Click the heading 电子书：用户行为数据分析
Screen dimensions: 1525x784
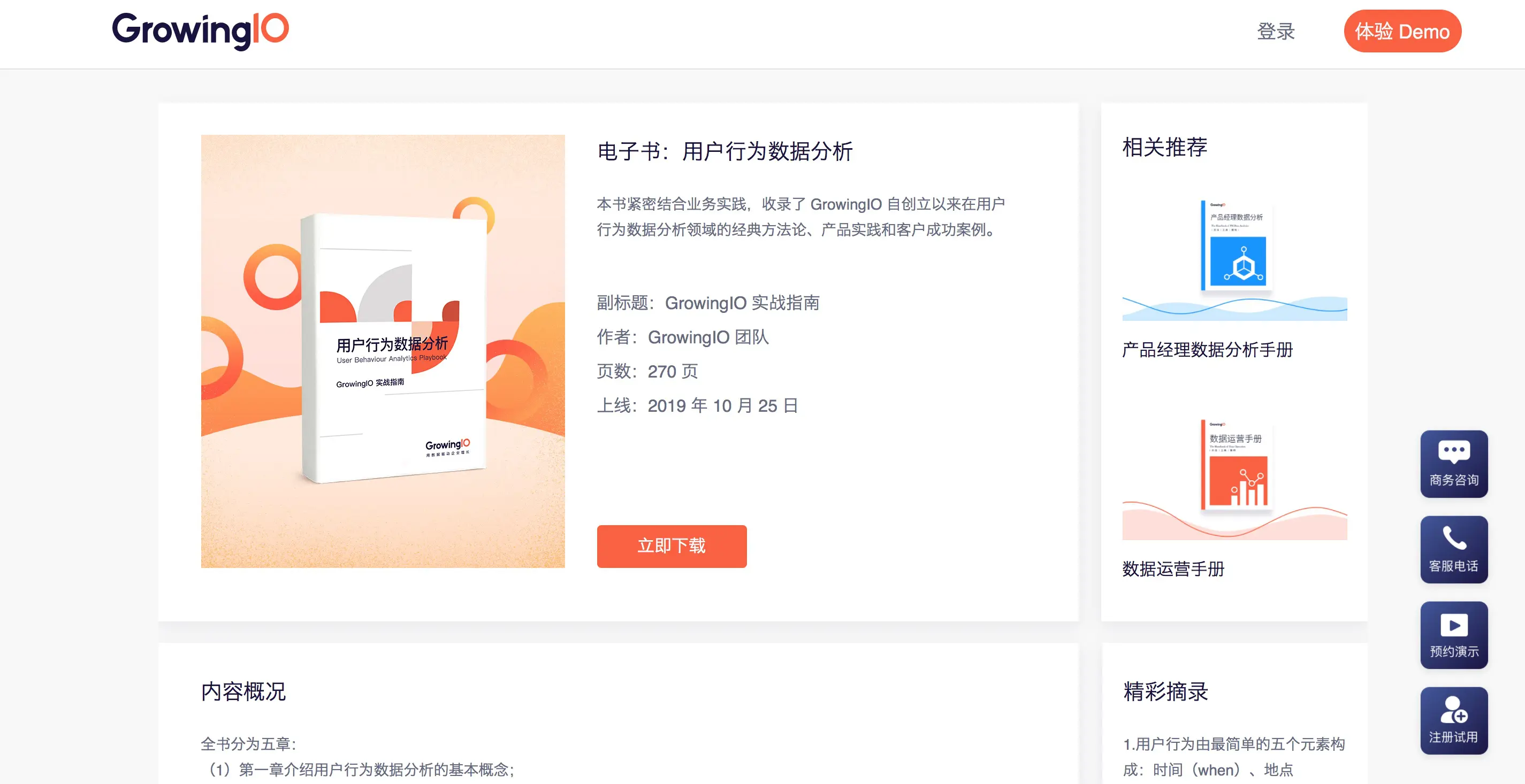[x=725, y=151]
